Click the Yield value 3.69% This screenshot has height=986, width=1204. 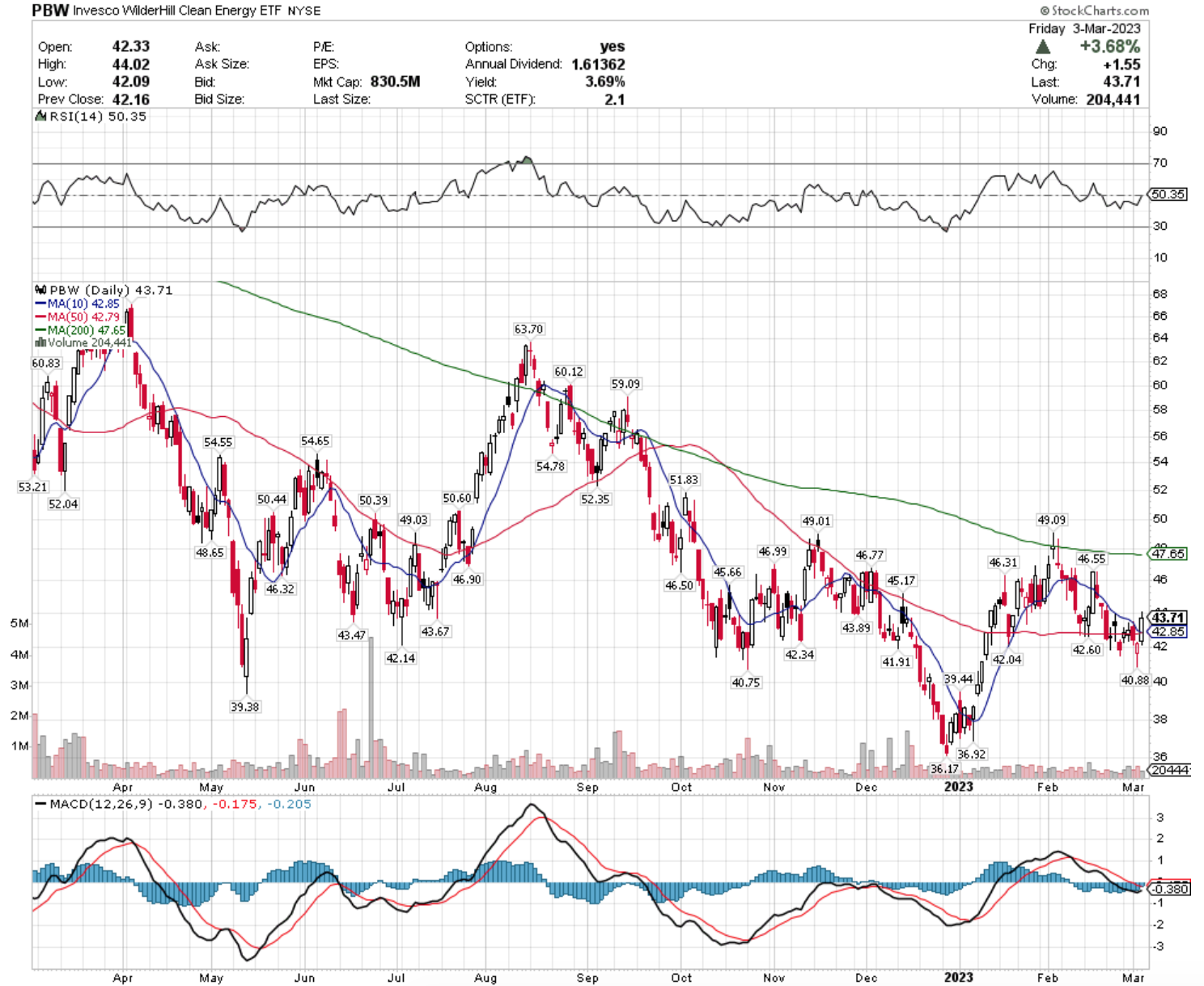pyautogui.click(x=605, y=82)
